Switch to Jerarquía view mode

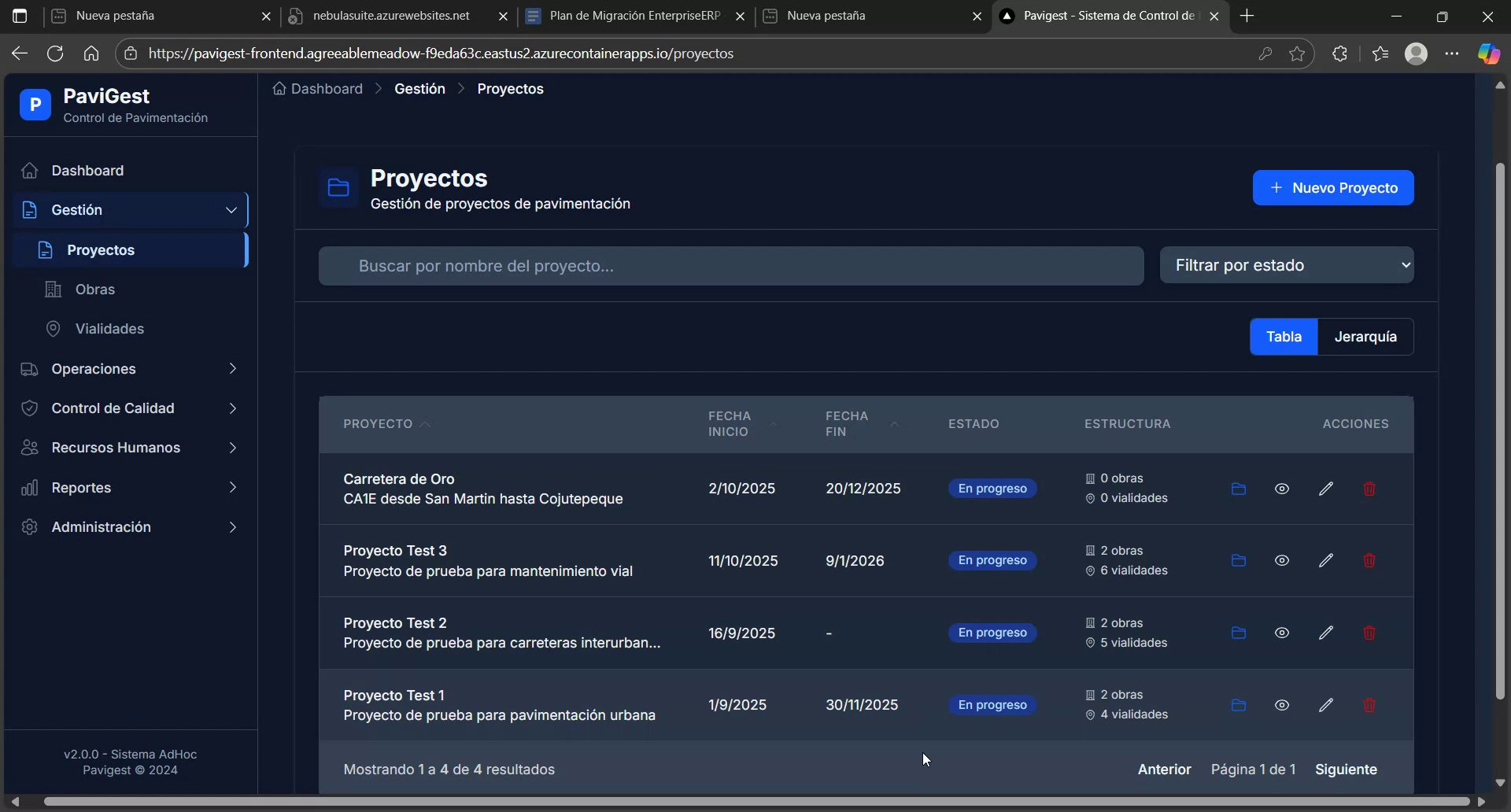click(1365, 337)
